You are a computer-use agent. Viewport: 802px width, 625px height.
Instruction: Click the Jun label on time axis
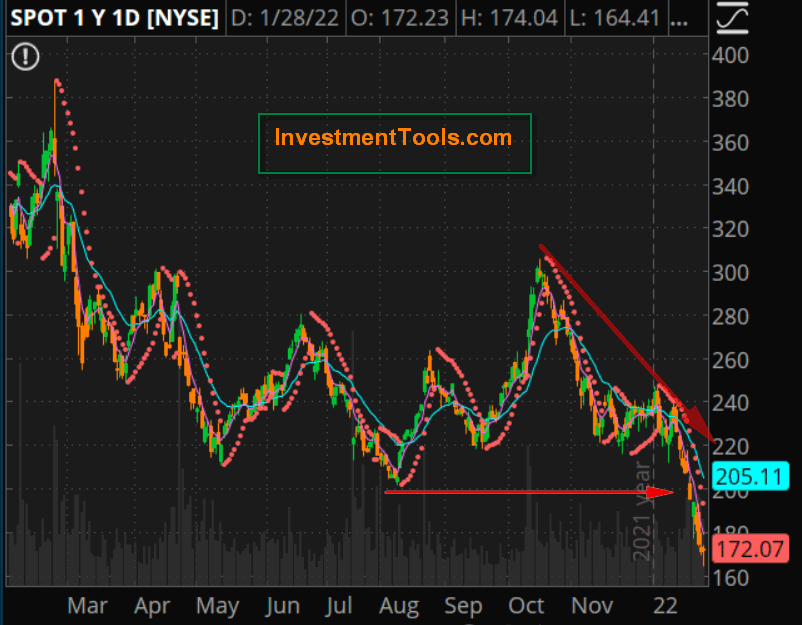pyautogui.click(x=282, y=607)
